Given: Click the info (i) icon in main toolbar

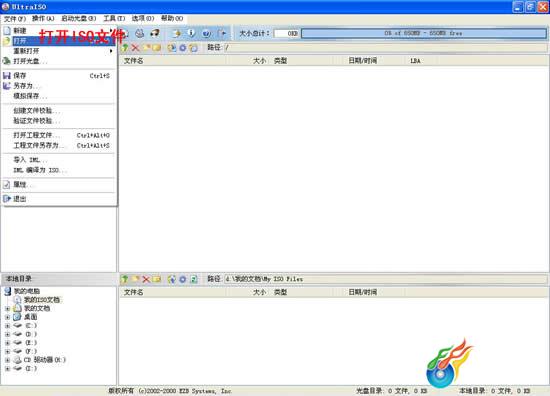Looking at the screenshot, I should click(x=191, y=33).
